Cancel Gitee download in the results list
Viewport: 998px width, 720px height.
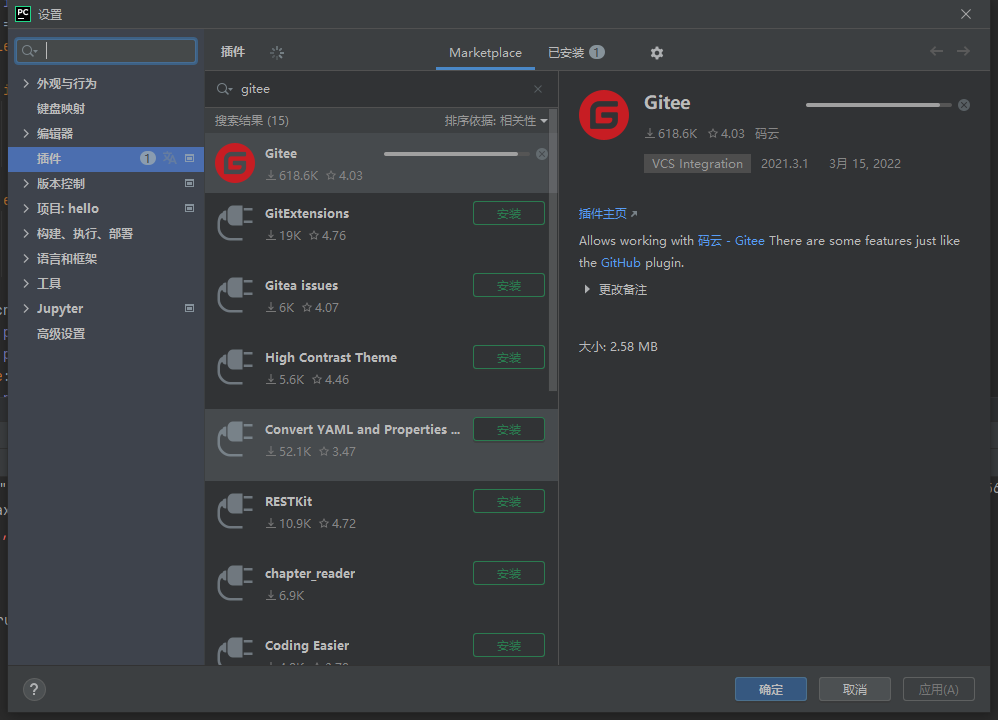tap(542, 154)
